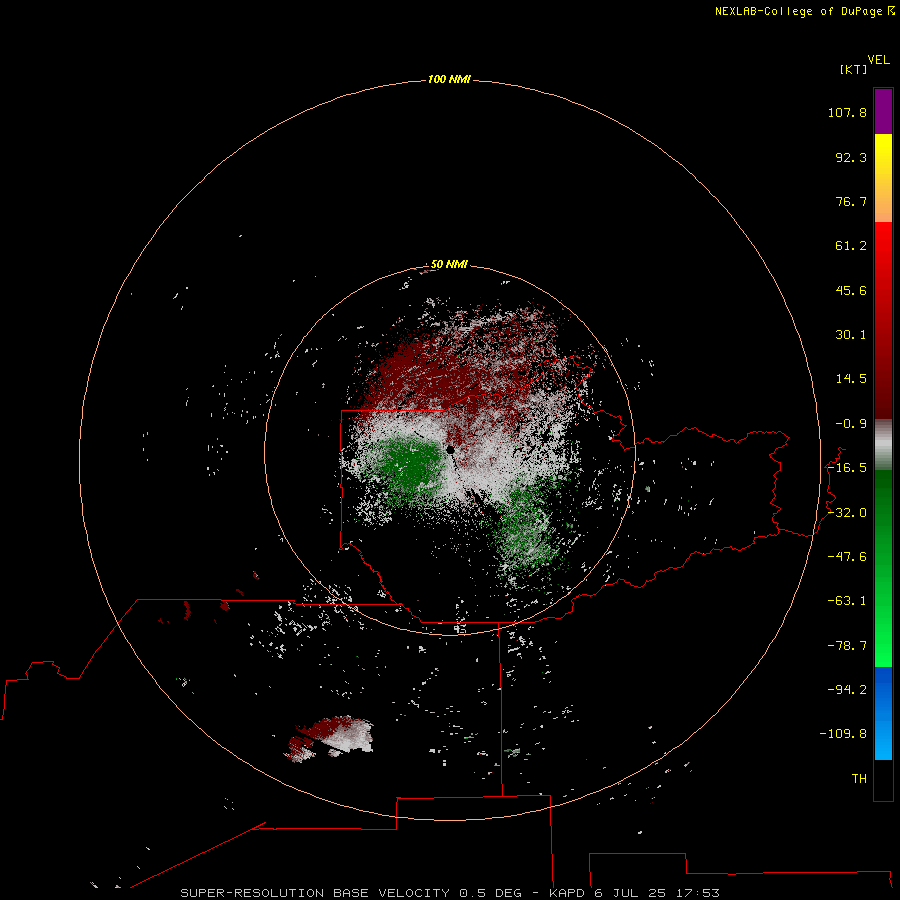The height and width of the screenshot is (900, 900).
Task: Click the 50 NMI range ring label
Action: point(449,264)
